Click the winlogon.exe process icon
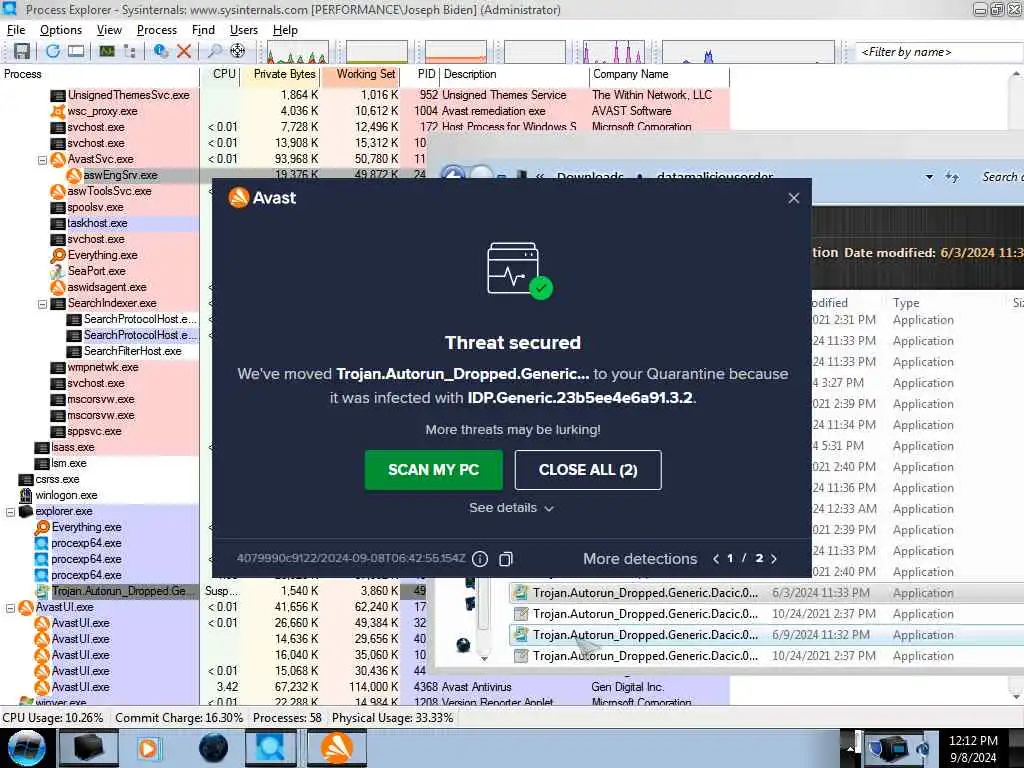Viewport: 1024px width, 768px height. 25,495
